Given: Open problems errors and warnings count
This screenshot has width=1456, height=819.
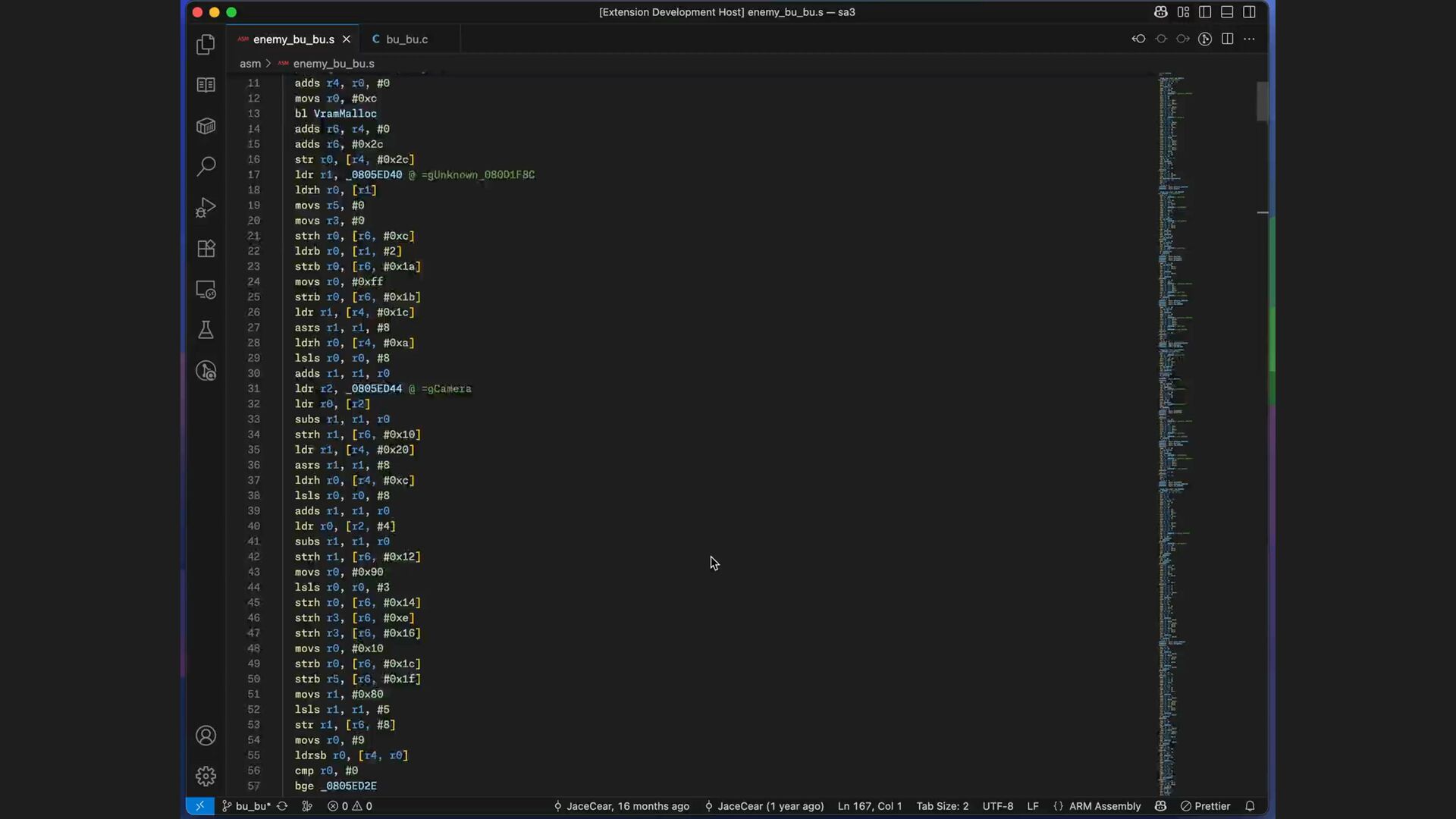Looking at the screenshot, I should coord(350,806).
